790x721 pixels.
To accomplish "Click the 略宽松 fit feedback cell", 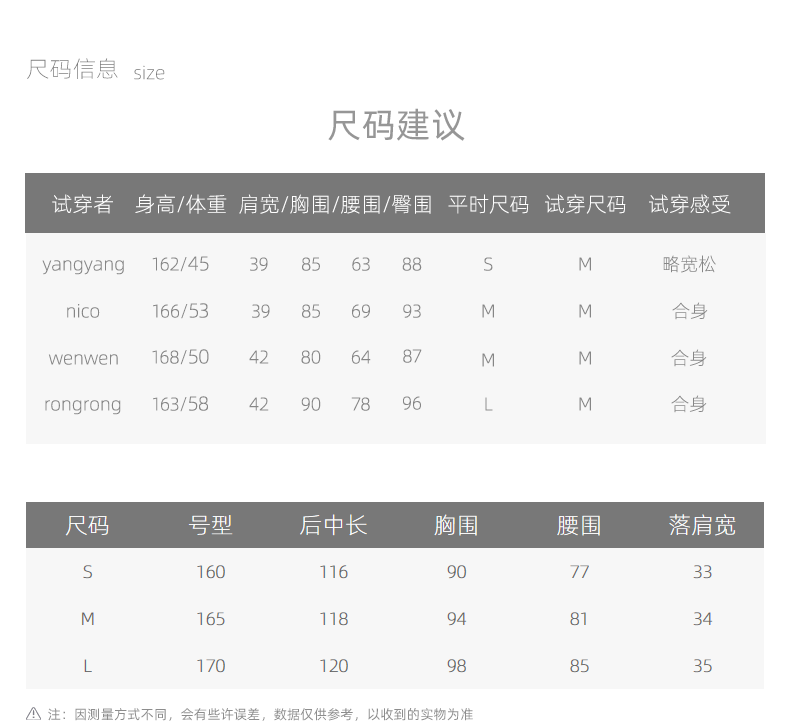I will pyautogui.click(x=690, y=265).
